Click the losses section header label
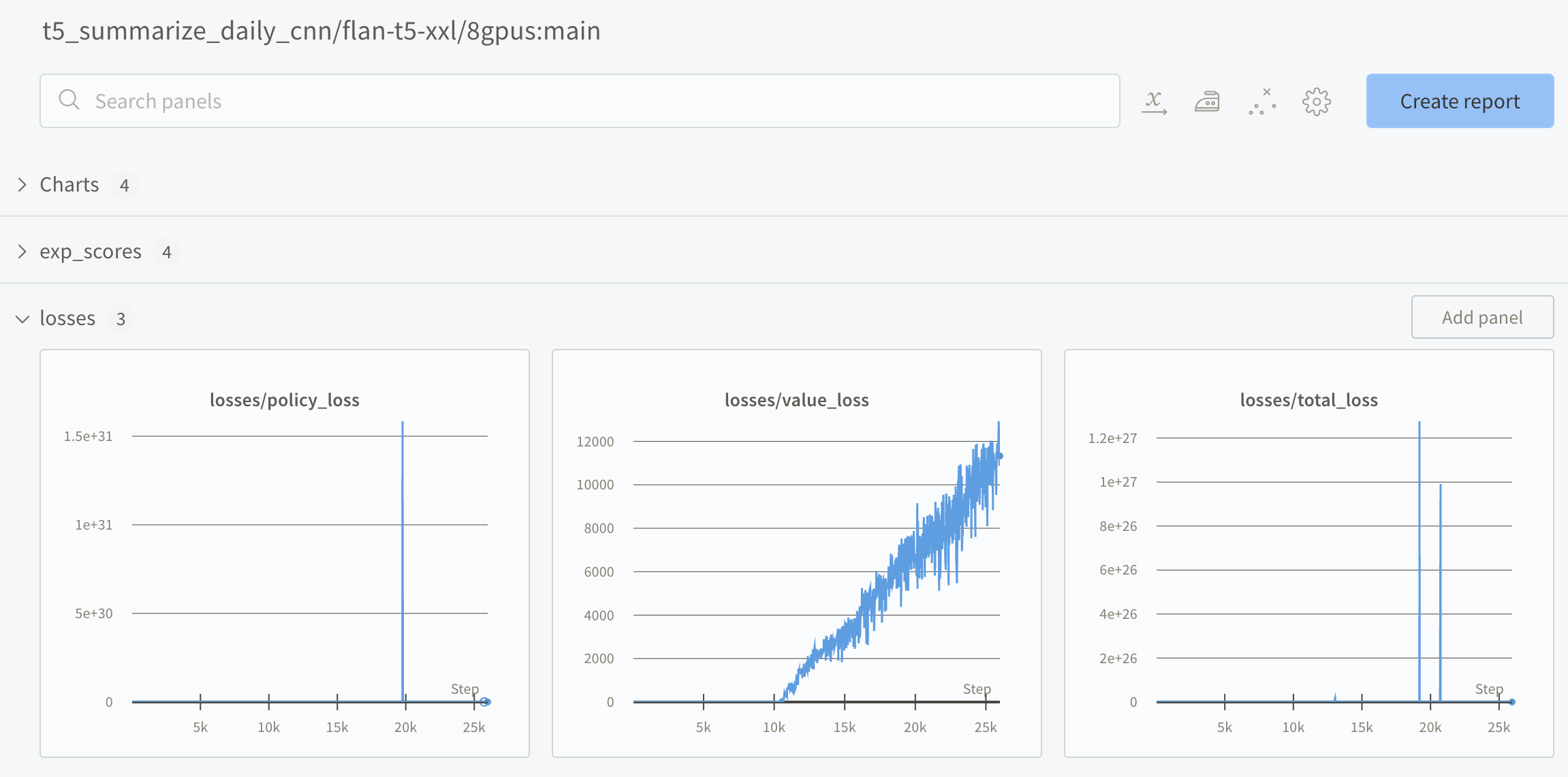The width and height of the screenshot is (1568, 777). 67,318
